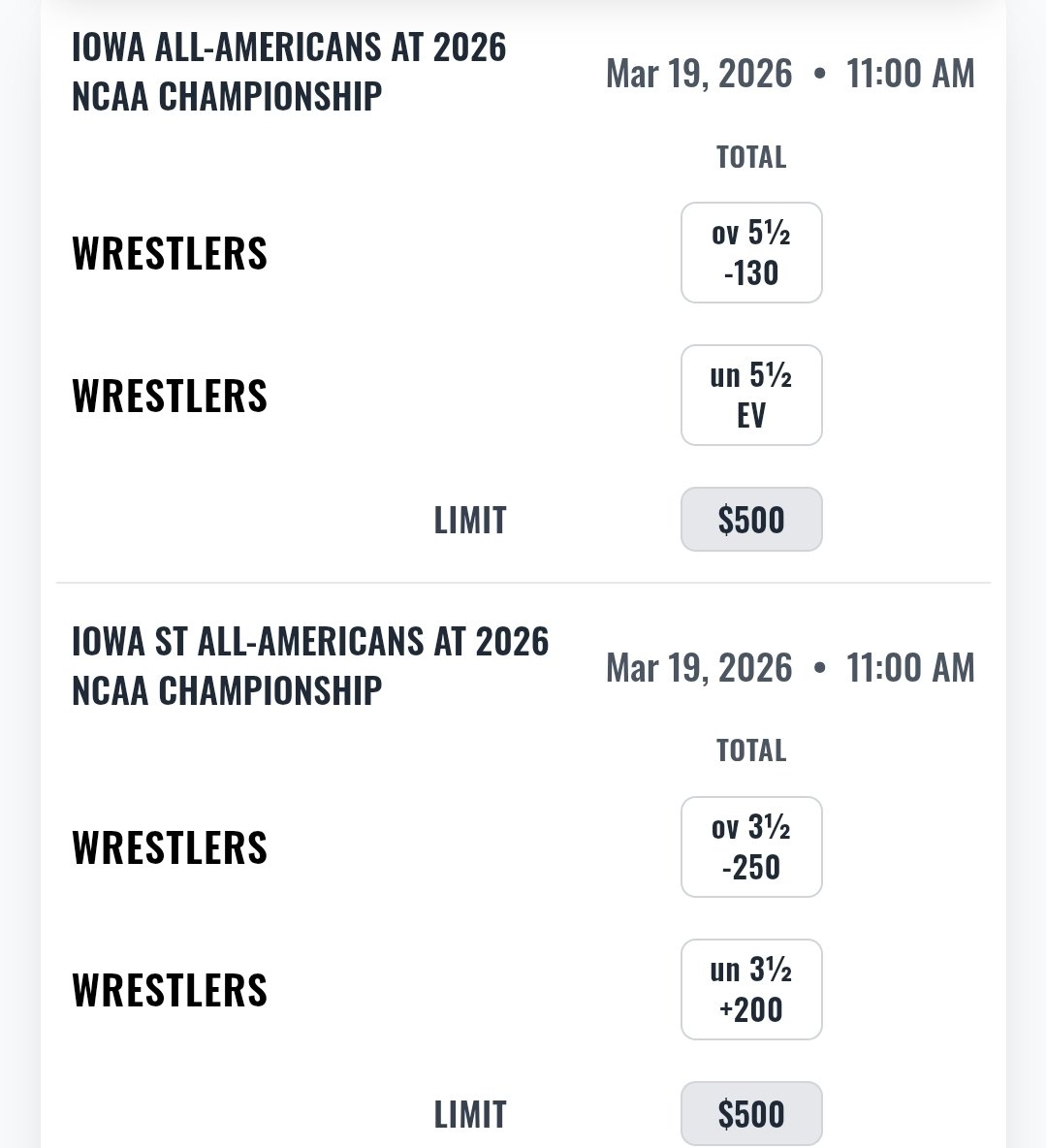Click the LIMIT label in Iowa St section
1046x1148 pixels.
coord(470,1115)
